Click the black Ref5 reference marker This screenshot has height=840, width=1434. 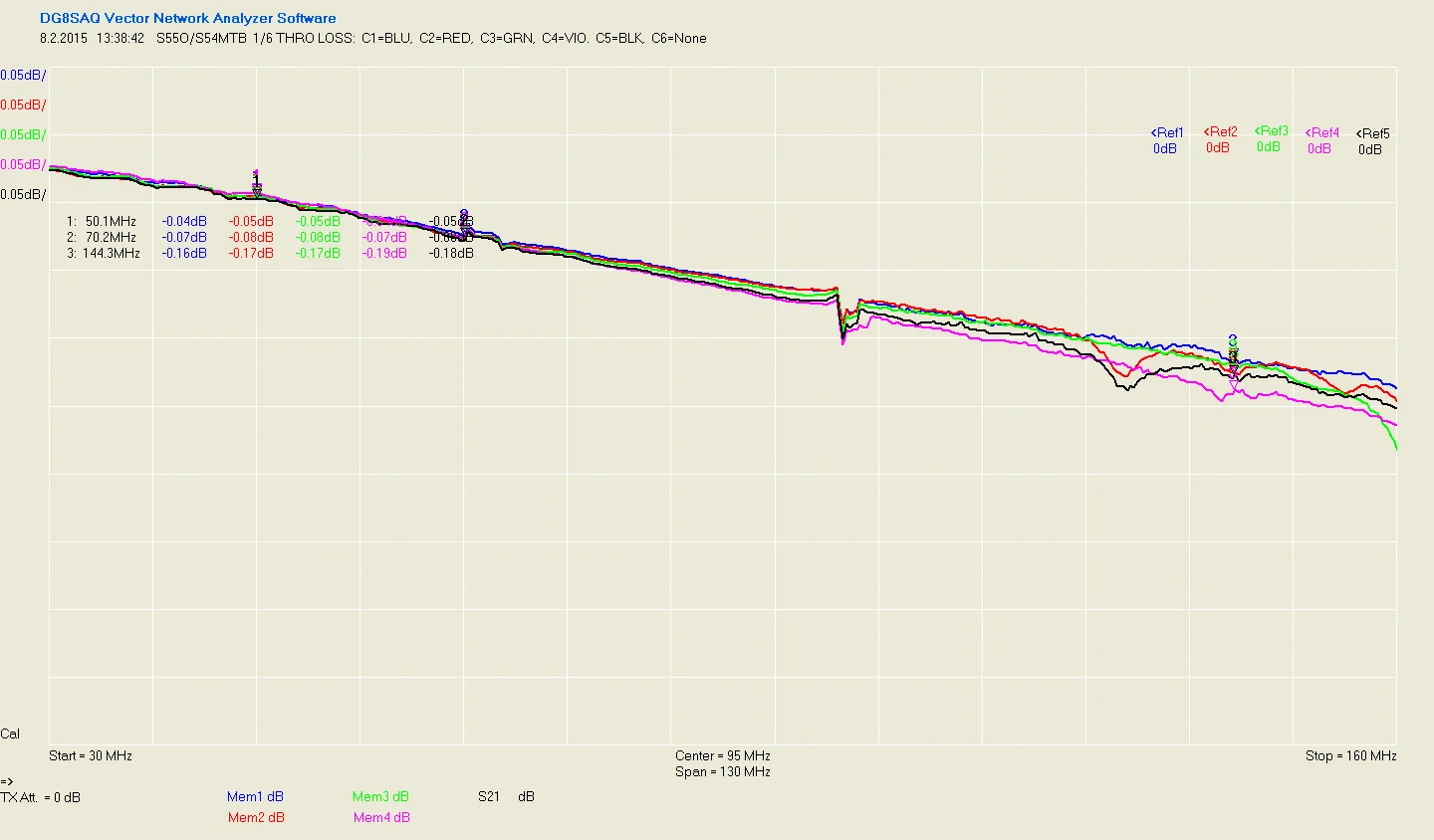click(x=1373, y=133)
